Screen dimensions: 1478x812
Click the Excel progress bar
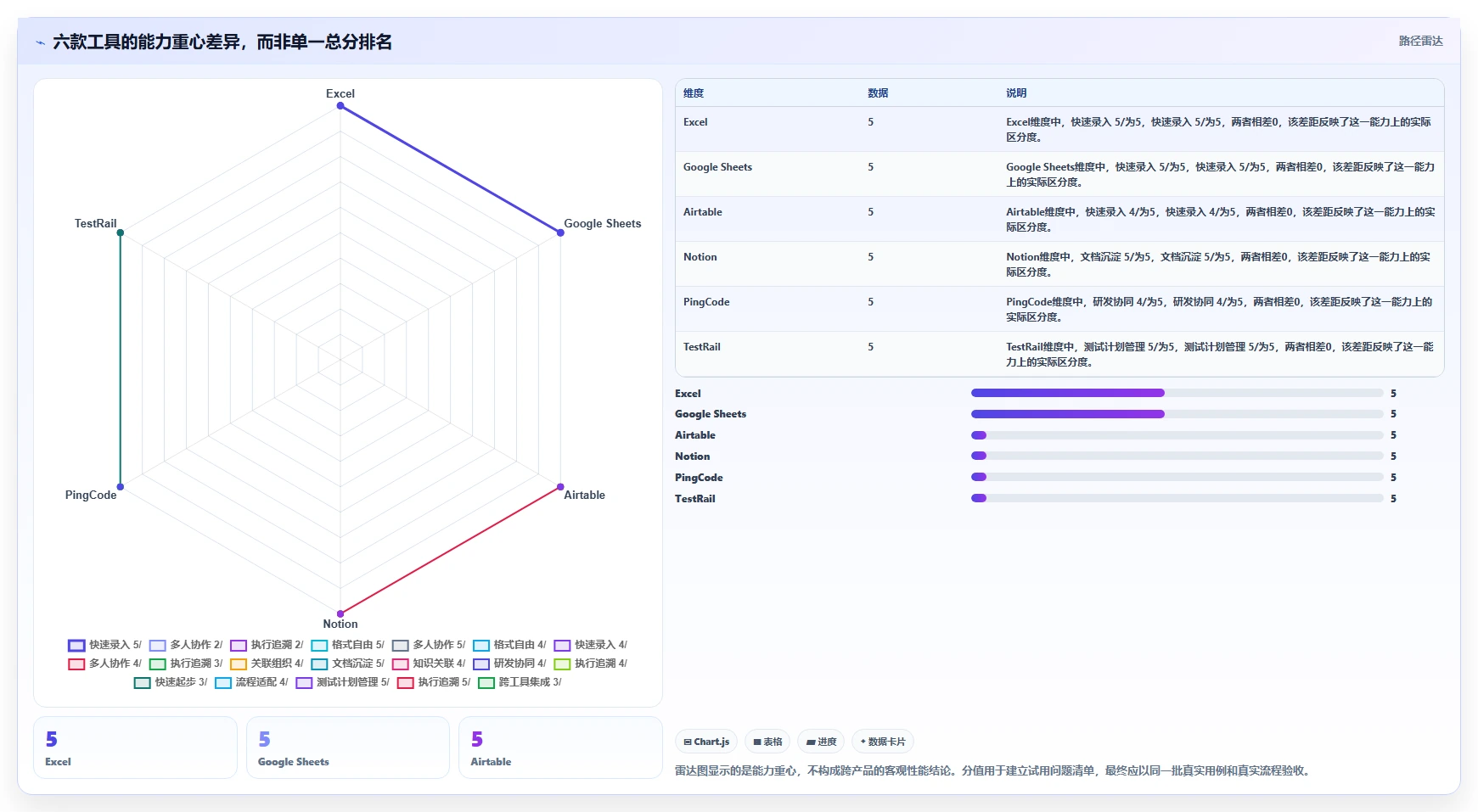pos(1177,393)
